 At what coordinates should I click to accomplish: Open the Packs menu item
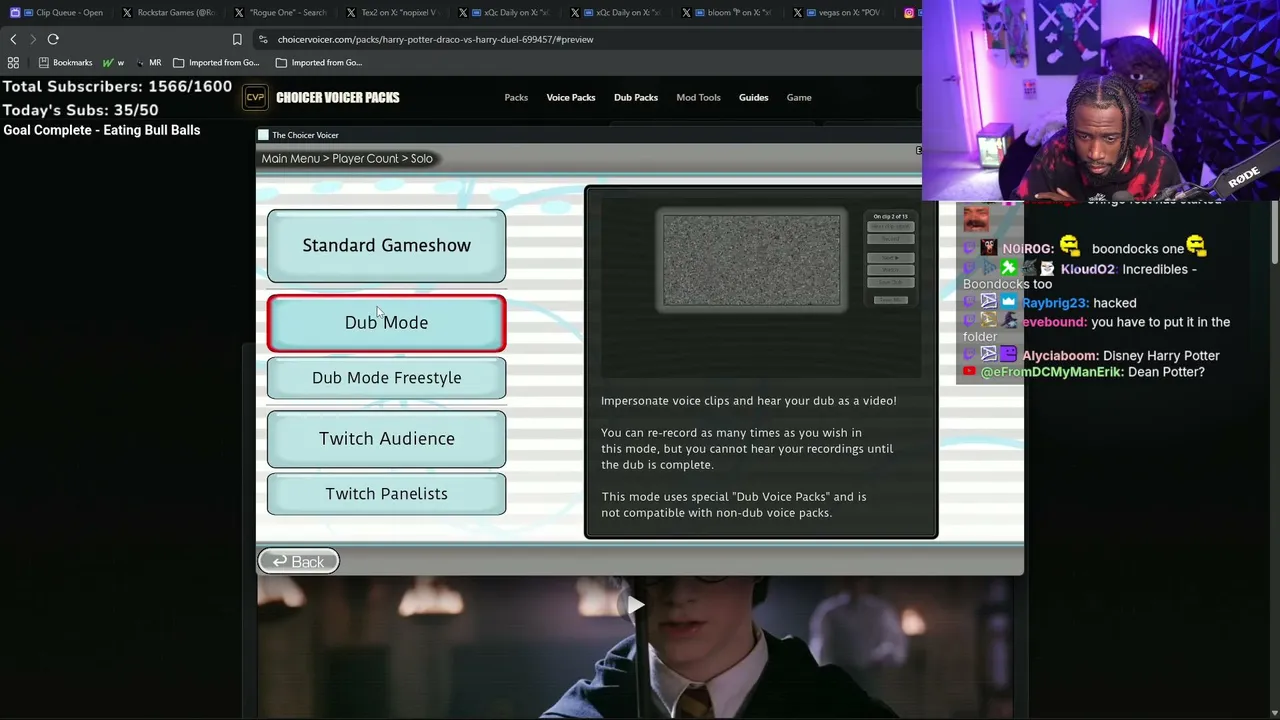click(516, 97)
